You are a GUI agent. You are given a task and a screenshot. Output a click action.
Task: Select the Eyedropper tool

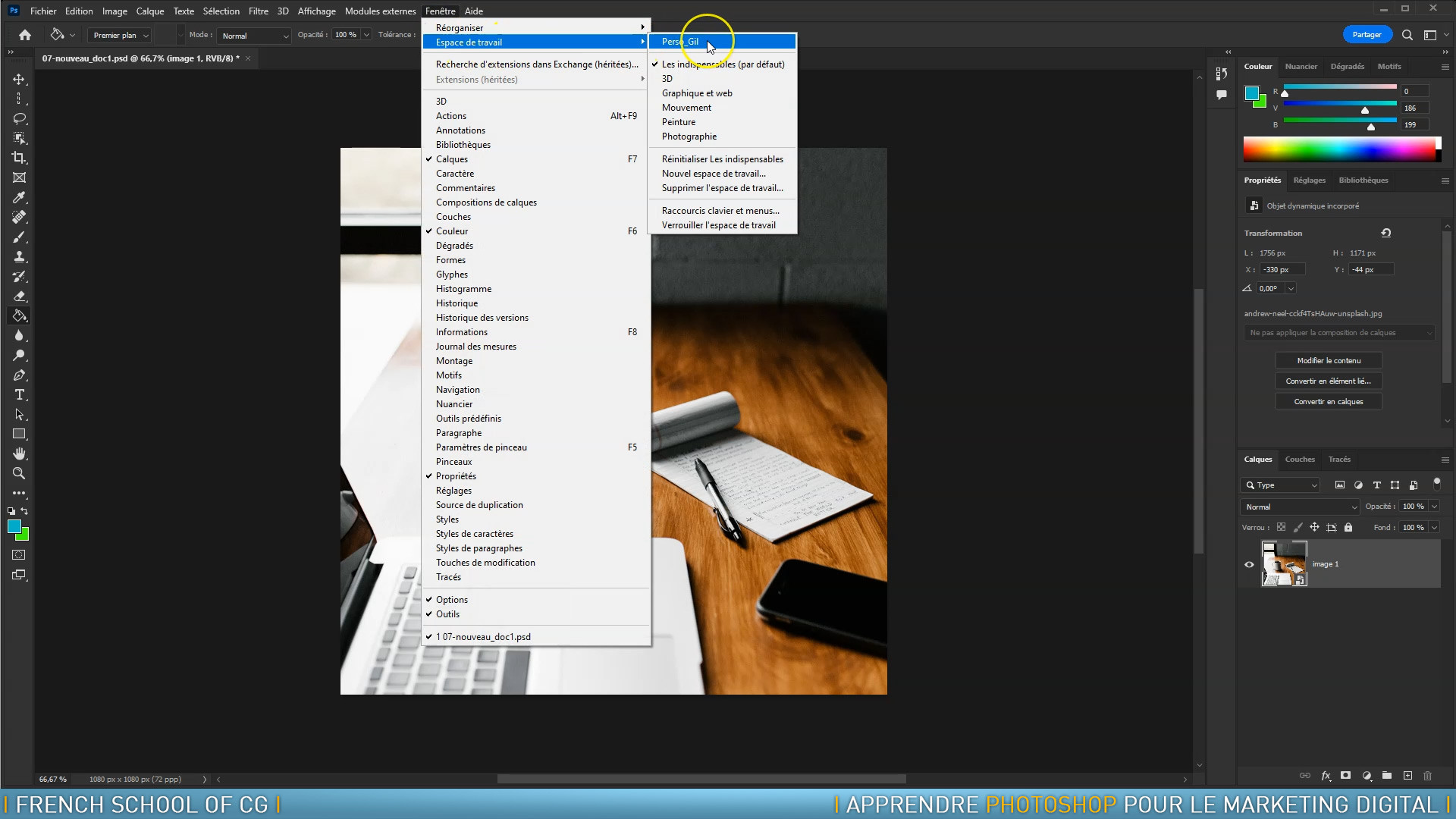tap(19, 197)
